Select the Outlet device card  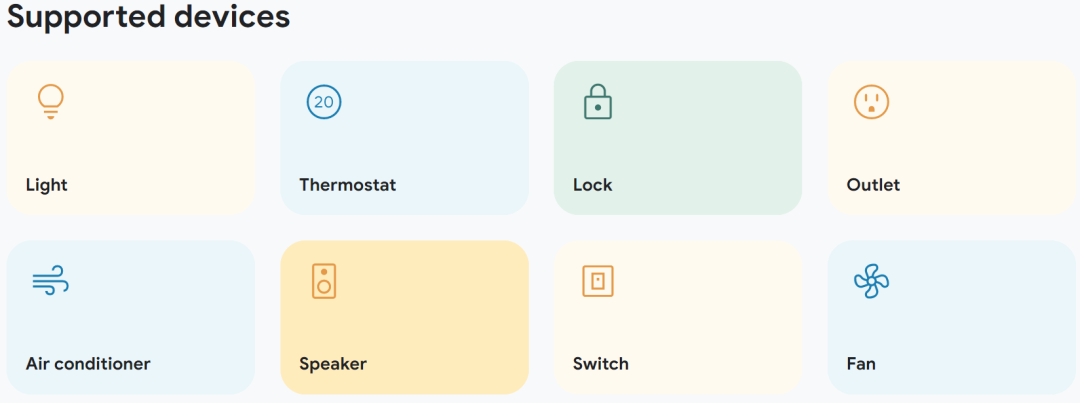tap(951, 138)
